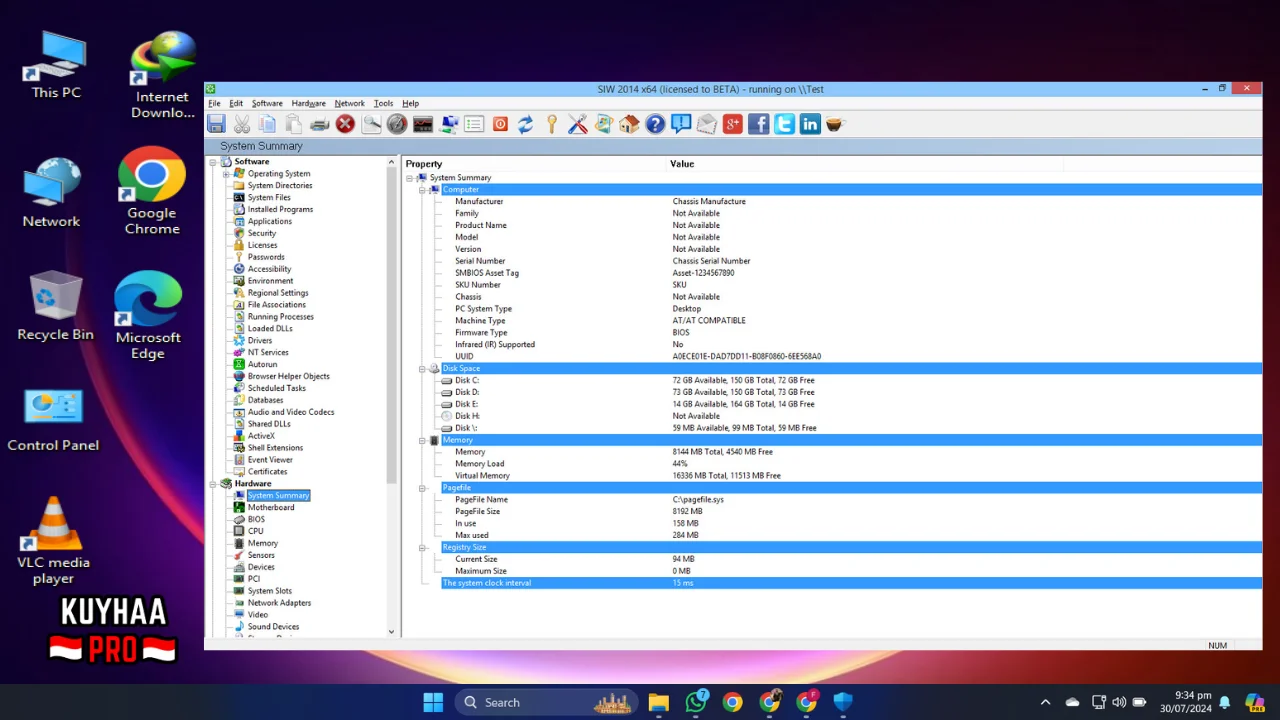Image resolution: width=1280 pixels, height=720 pixels.
Task: Click the magnifying glass search toolbar icon
Action: (371, 124)
